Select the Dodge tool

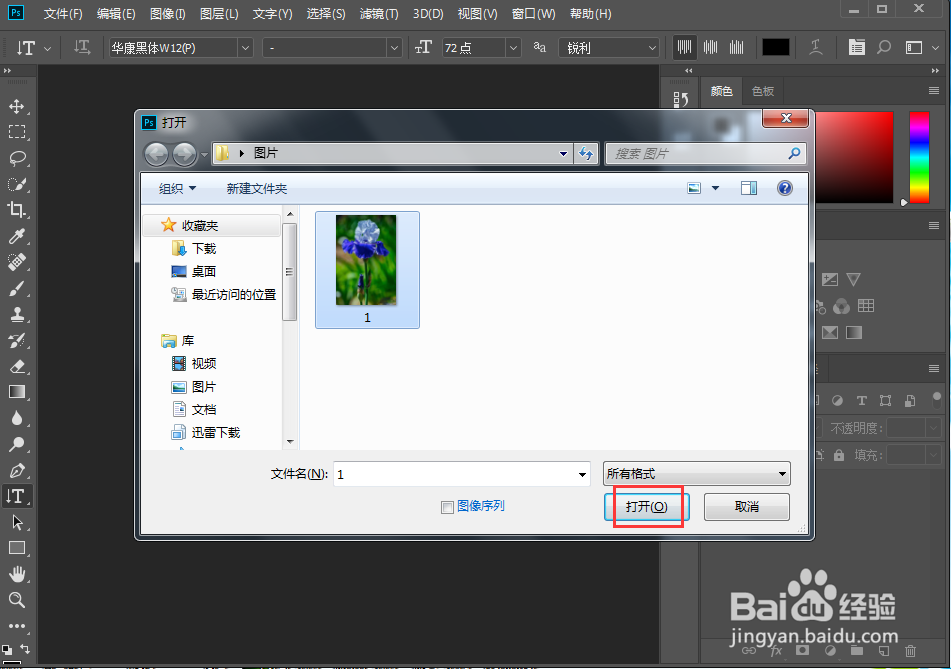coord(16,444)
